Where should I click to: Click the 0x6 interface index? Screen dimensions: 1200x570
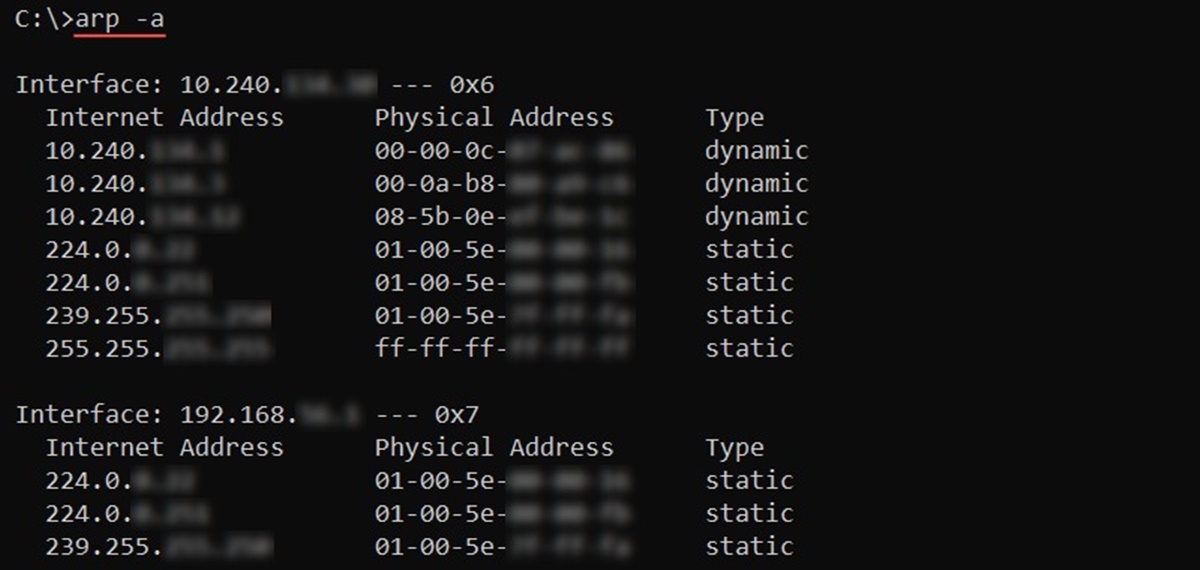click(464, 84)
